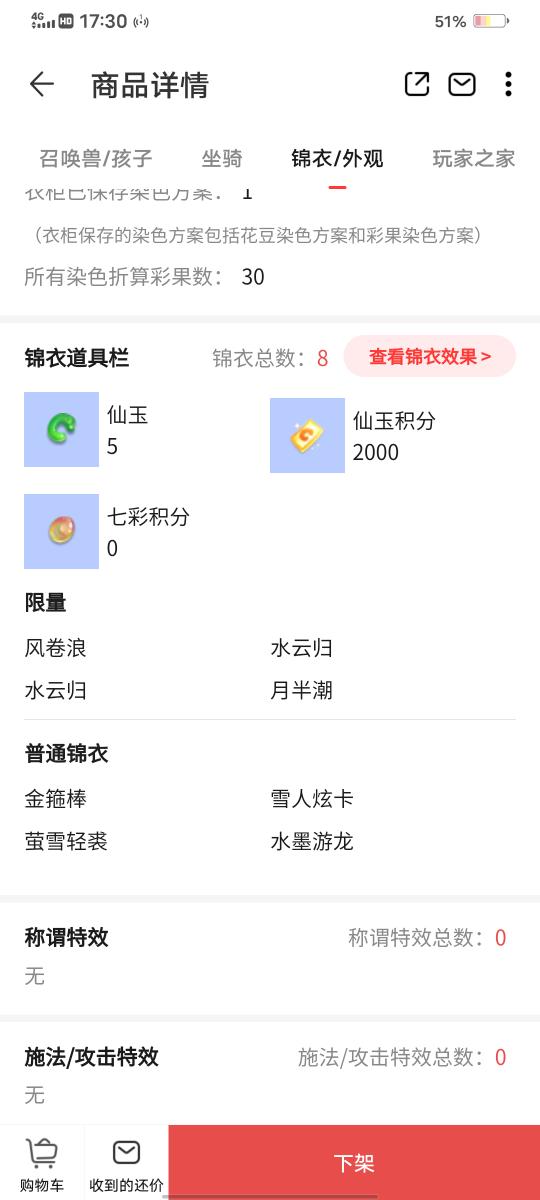Go back using the arrow icon
Screen dimensions: 540x1200
click(41, 85)
